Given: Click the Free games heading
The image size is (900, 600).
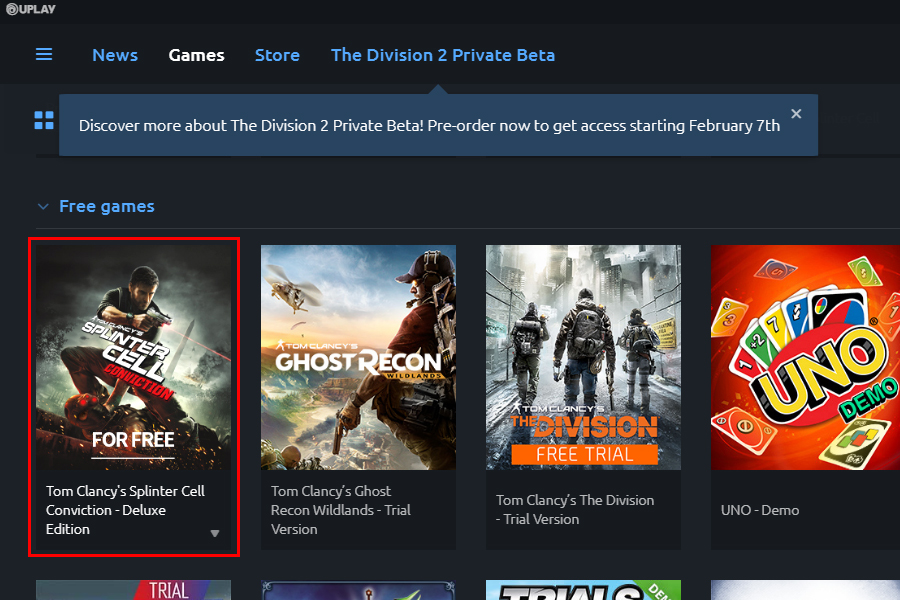Looking at the screenshot, I should [107, 206].
